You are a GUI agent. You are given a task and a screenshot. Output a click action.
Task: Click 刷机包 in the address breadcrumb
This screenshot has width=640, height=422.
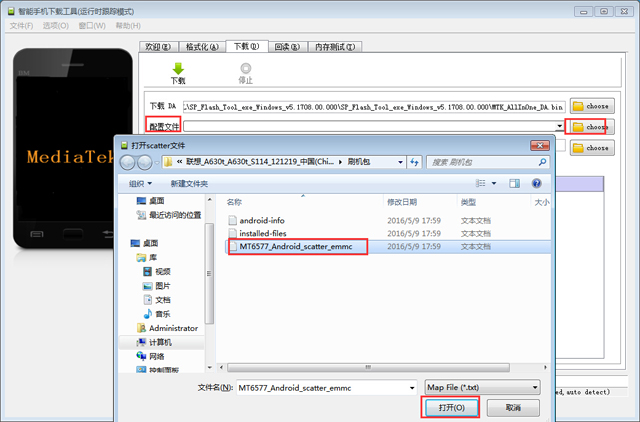359,162
